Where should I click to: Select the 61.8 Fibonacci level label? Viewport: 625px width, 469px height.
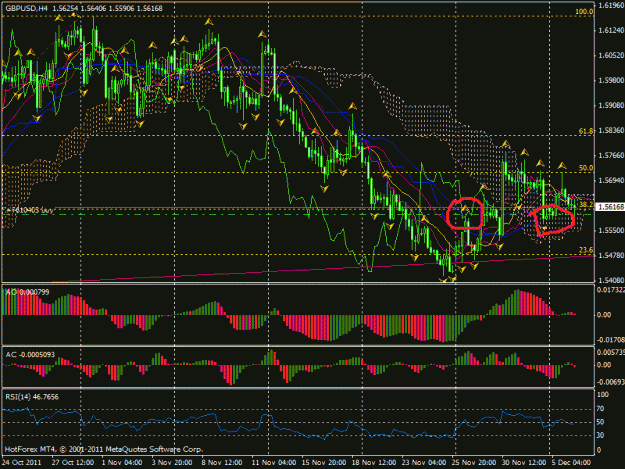tap(585, 131)
